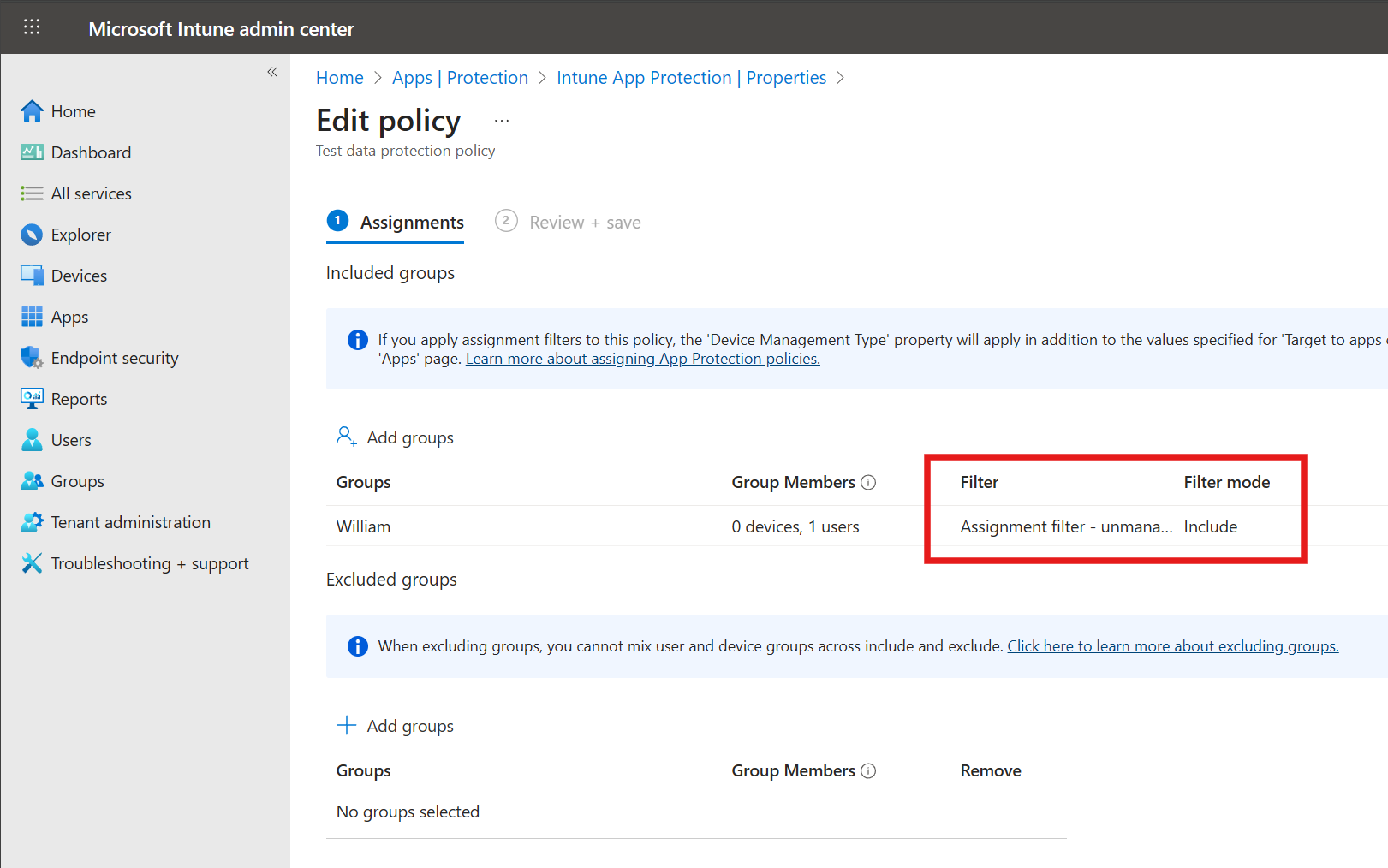Click info icon beside excluded Group Members
This screenshot has width=1388, height=868.
tap(868, 770)
